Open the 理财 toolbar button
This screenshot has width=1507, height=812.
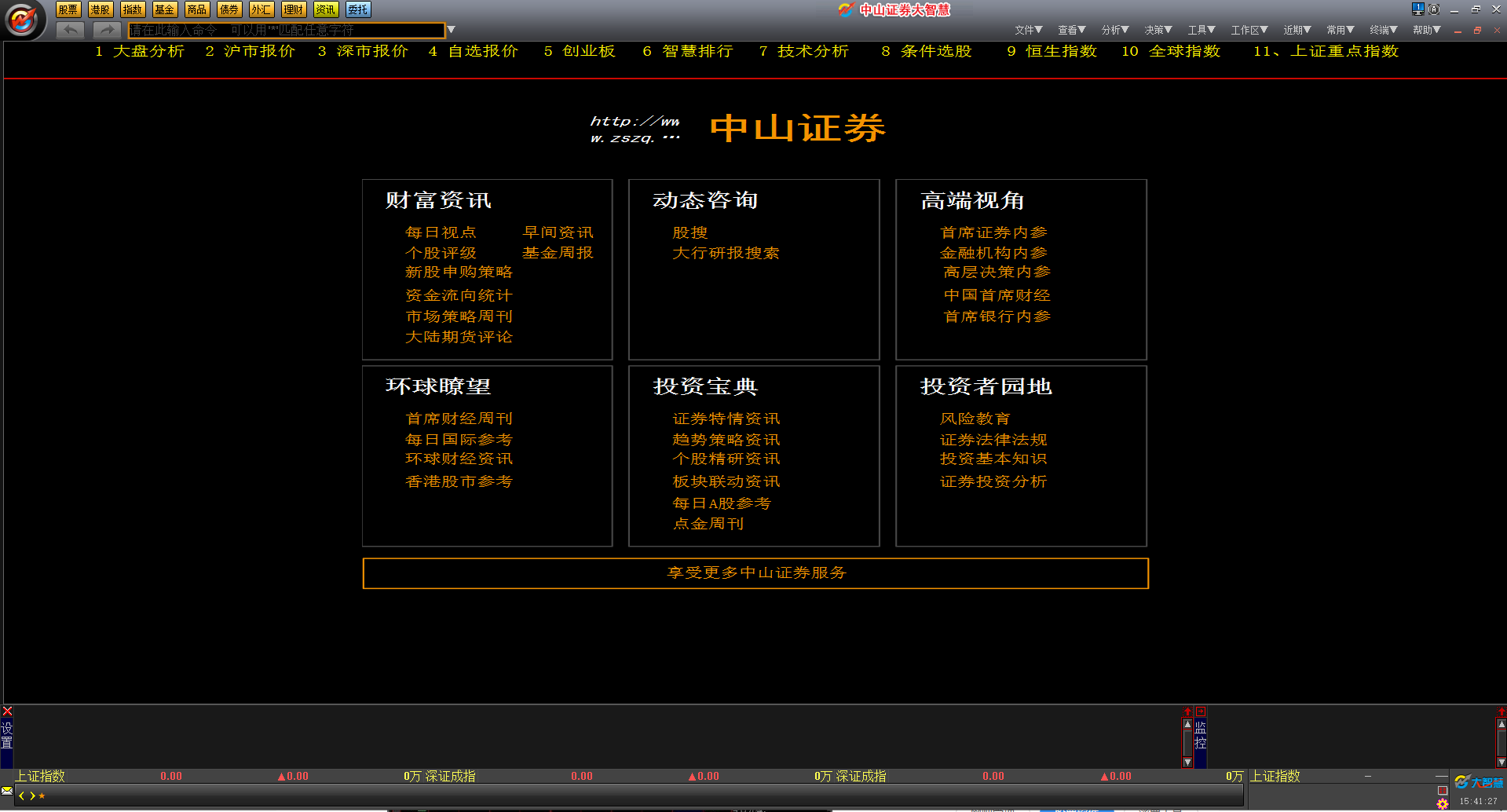(294, 9)
